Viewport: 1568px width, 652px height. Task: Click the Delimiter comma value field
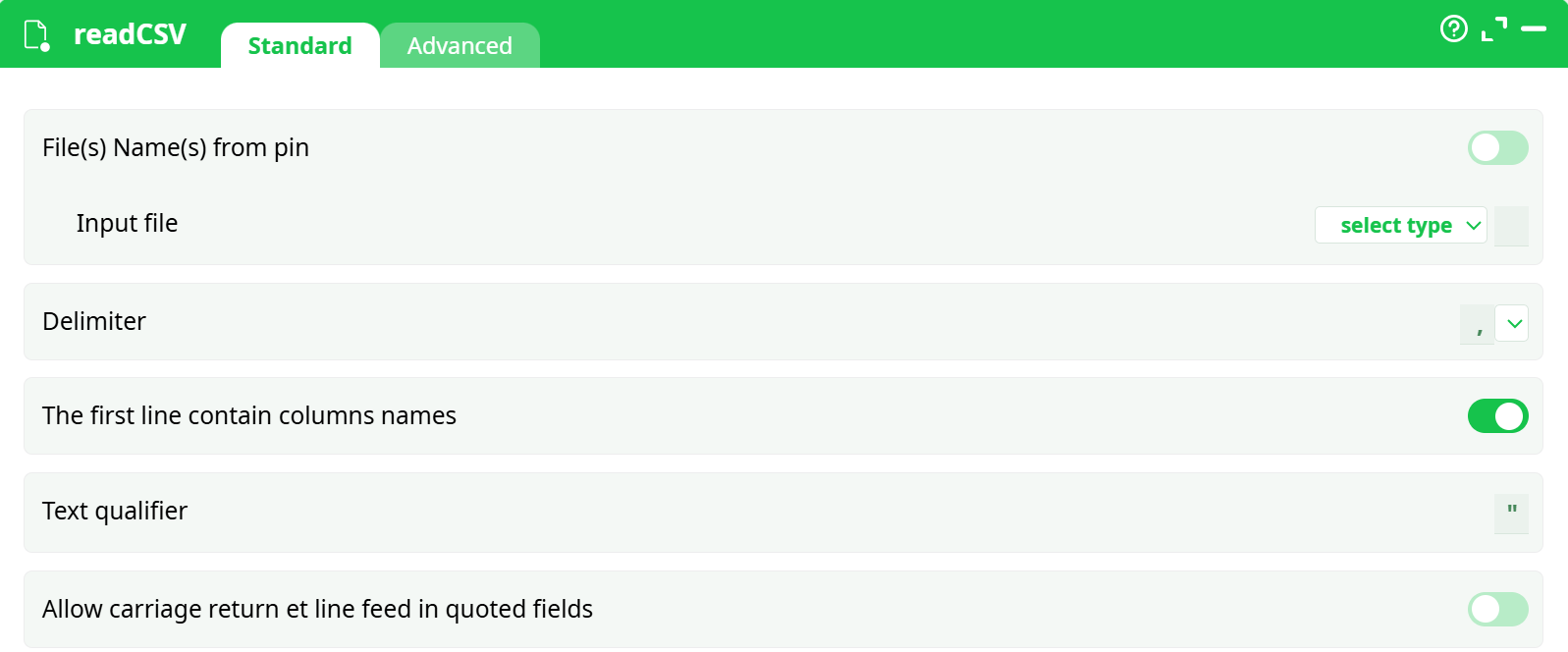pyautogui.click(x=1477, y=325)
